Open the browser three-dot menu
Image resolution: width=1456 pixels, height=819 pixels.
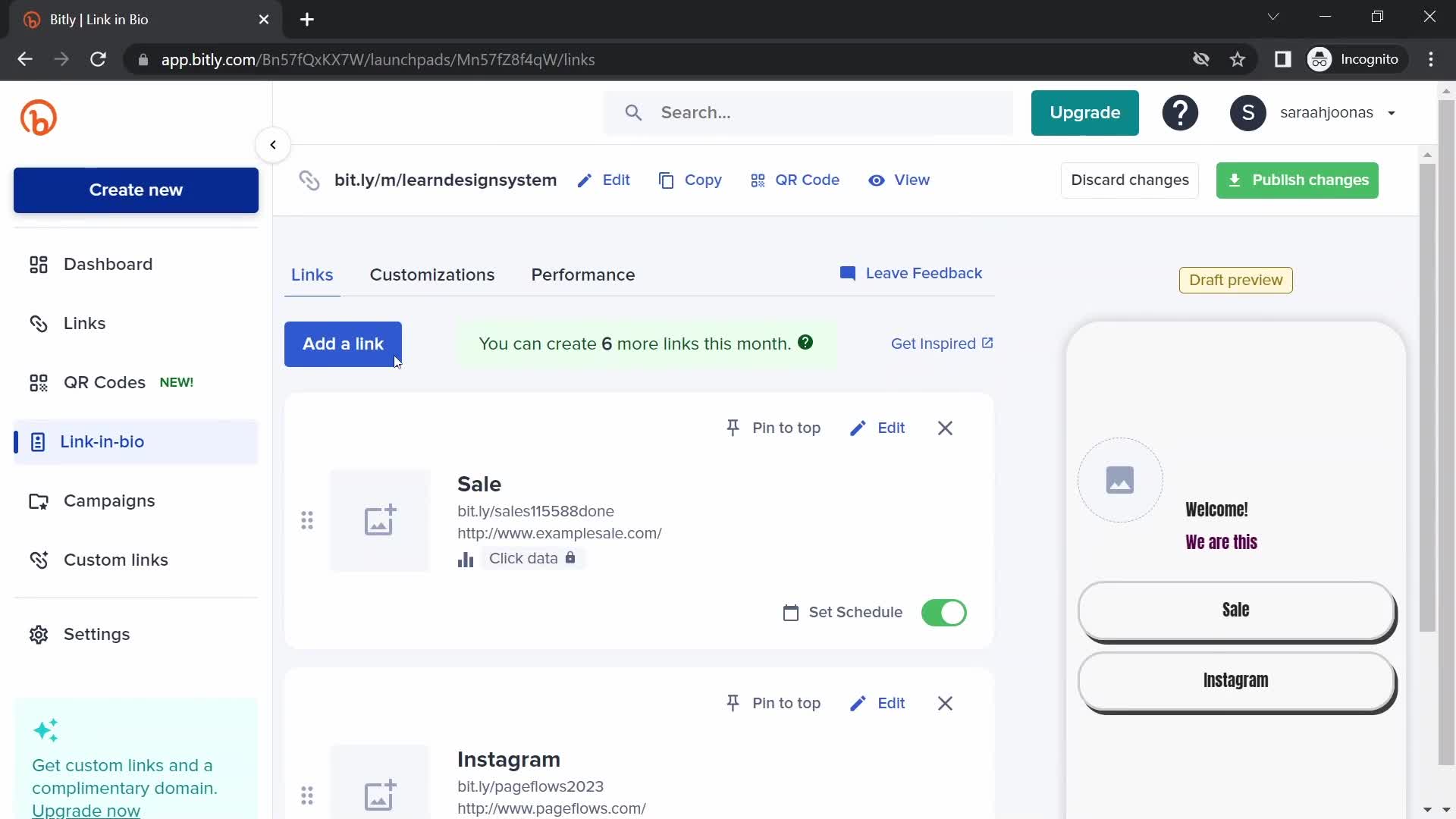(x=1431, y=59)
